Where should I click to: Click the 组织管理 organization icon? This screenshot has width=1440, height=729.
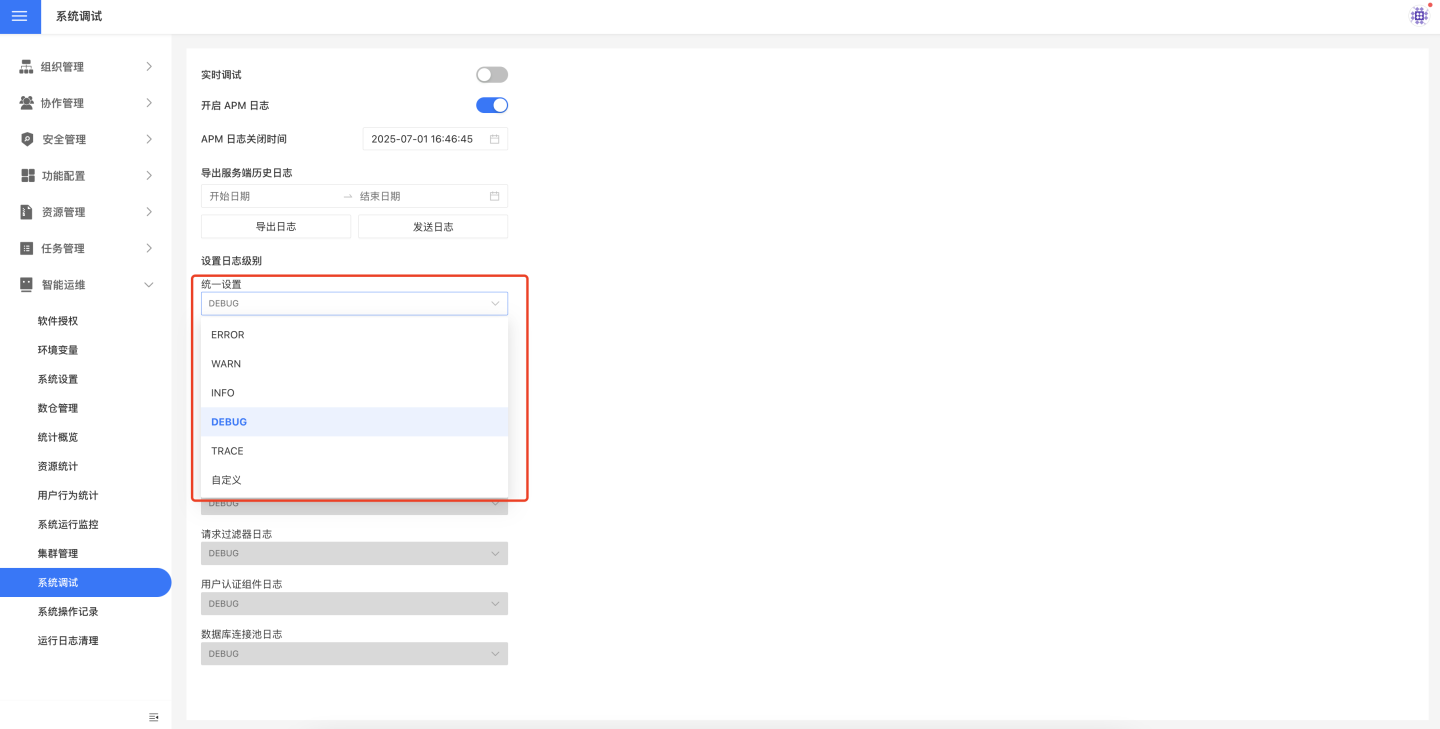(x=27, y=67)
